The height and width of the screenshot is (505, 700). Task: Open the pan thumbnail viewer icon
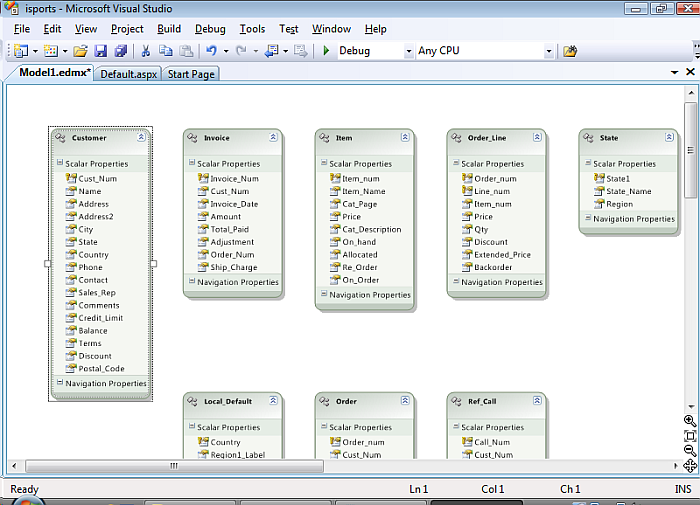[x=690, y=466]
